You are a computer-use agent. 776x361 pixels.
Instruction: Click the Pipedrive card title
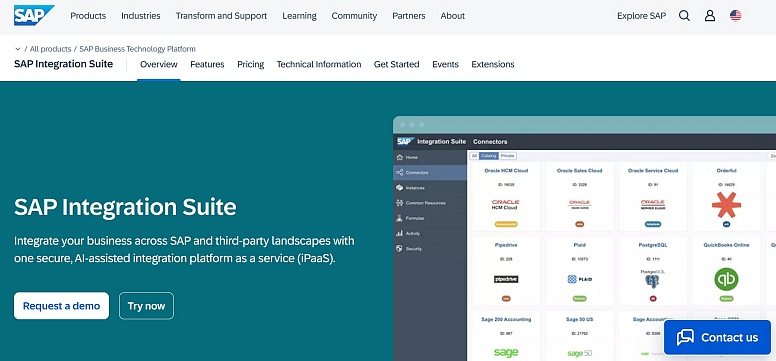[506, 245]
